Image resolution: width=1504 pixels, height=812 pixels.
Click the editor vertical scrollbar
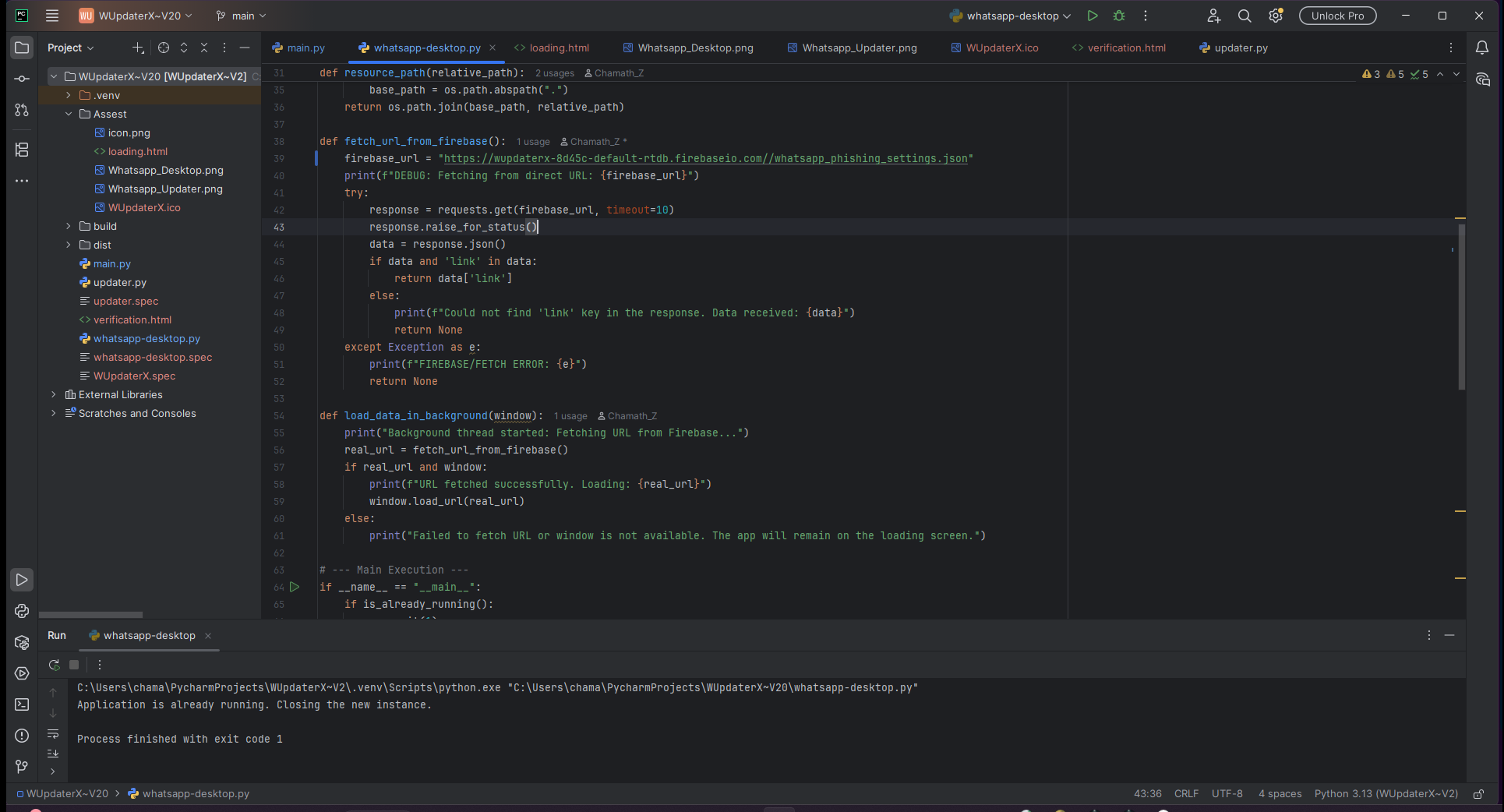point(1462,306)
